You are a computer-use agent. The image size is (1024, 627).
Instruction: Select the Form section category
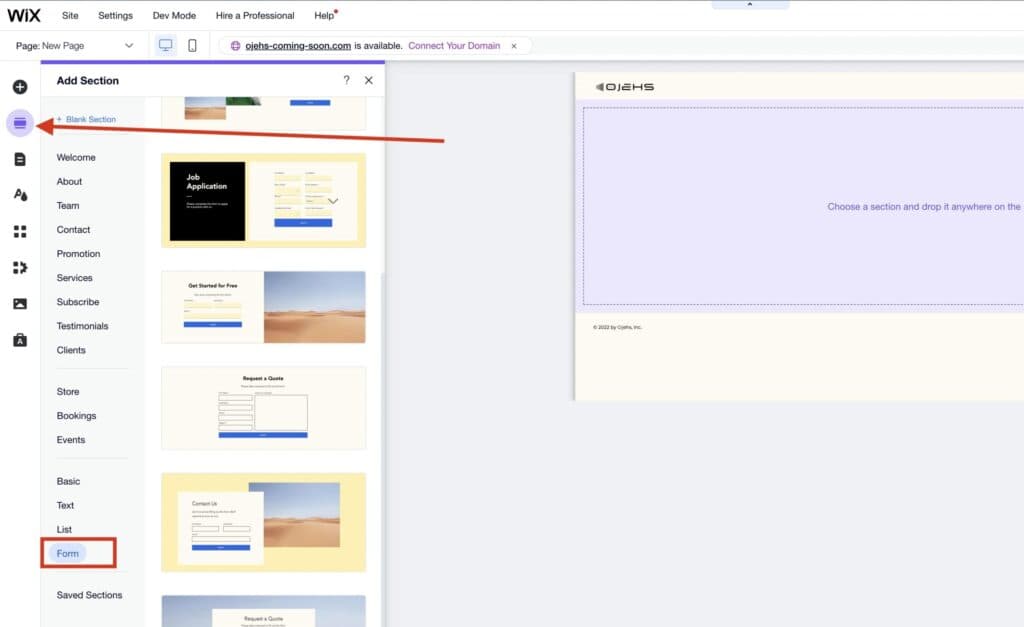click(67, 554)
